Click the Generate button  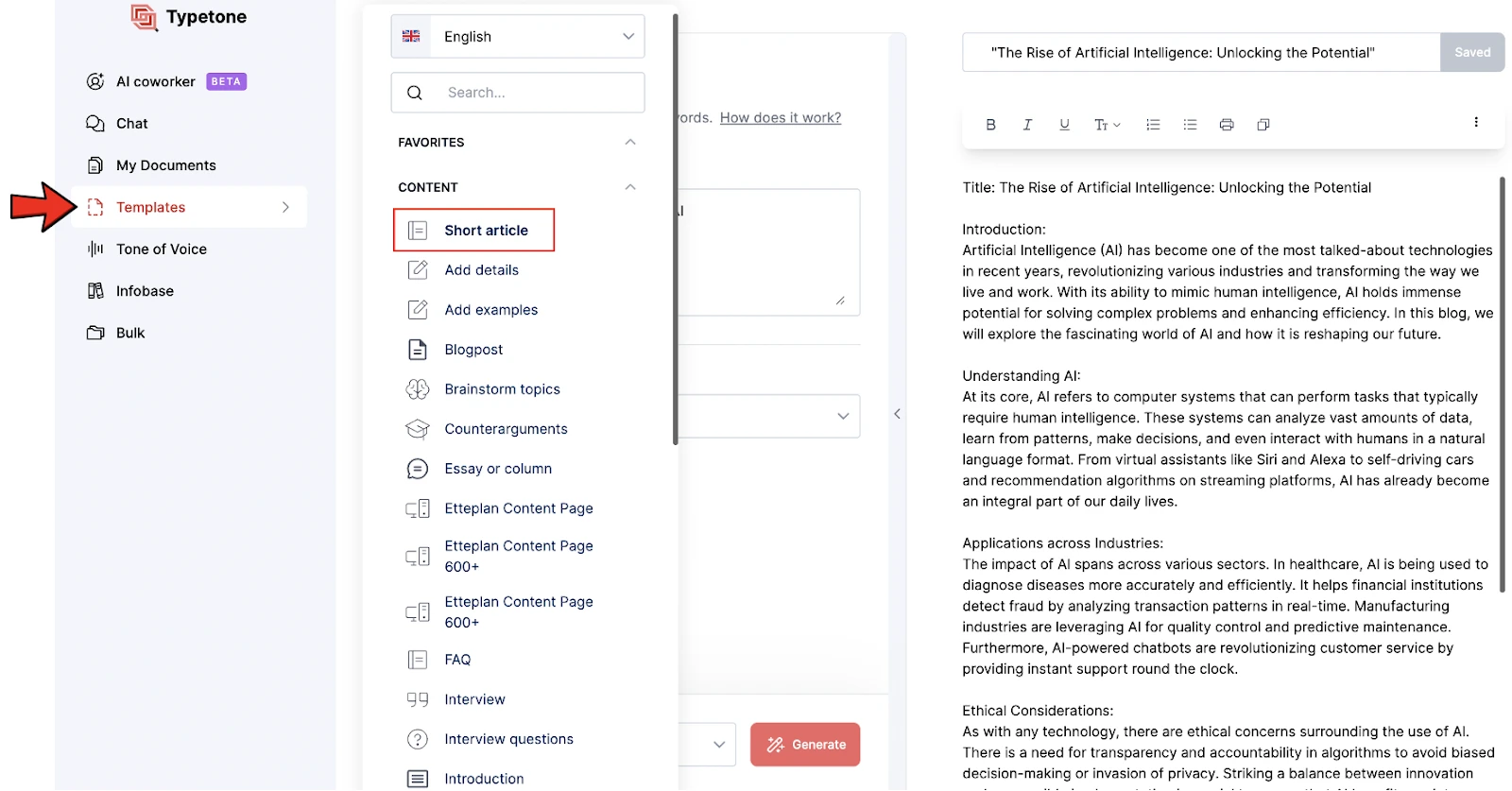[x=805, y=745]
